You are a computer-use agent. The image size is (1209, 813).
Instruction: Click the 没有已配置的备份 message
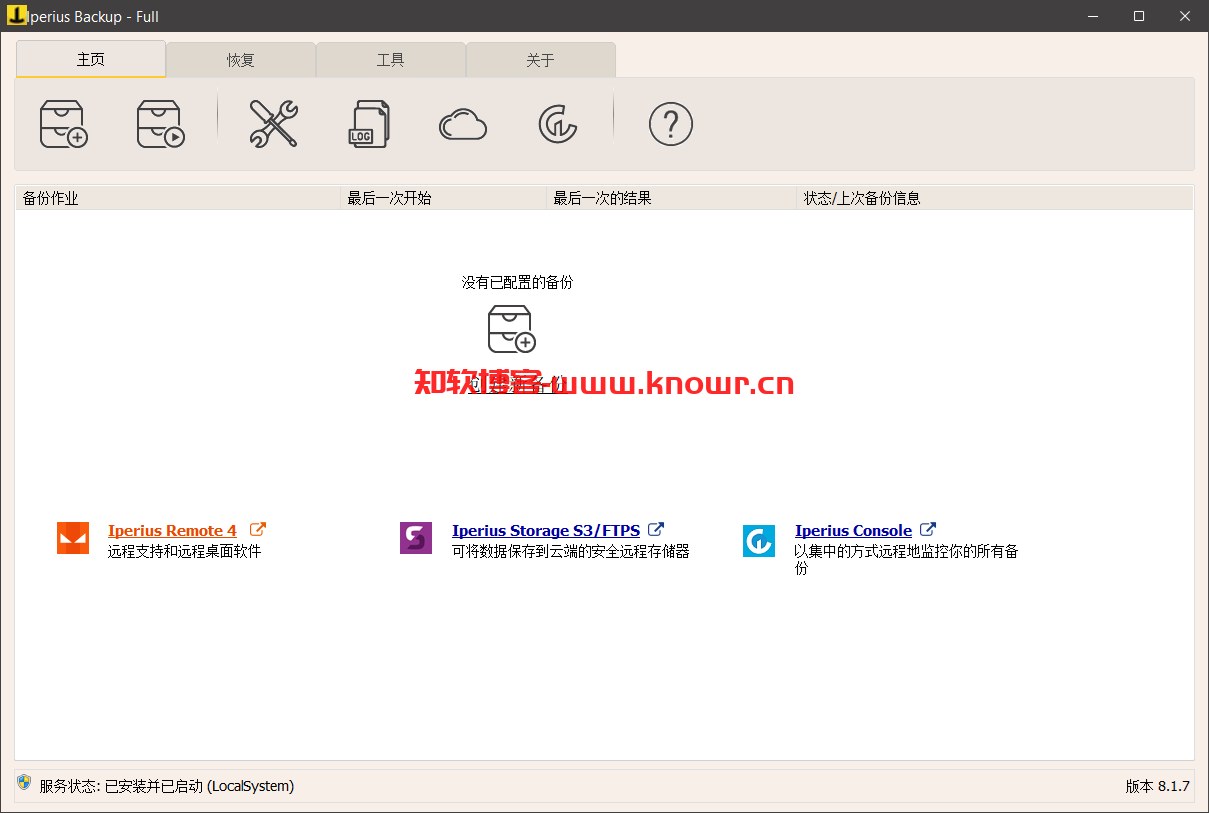click(x=518, y=283)
